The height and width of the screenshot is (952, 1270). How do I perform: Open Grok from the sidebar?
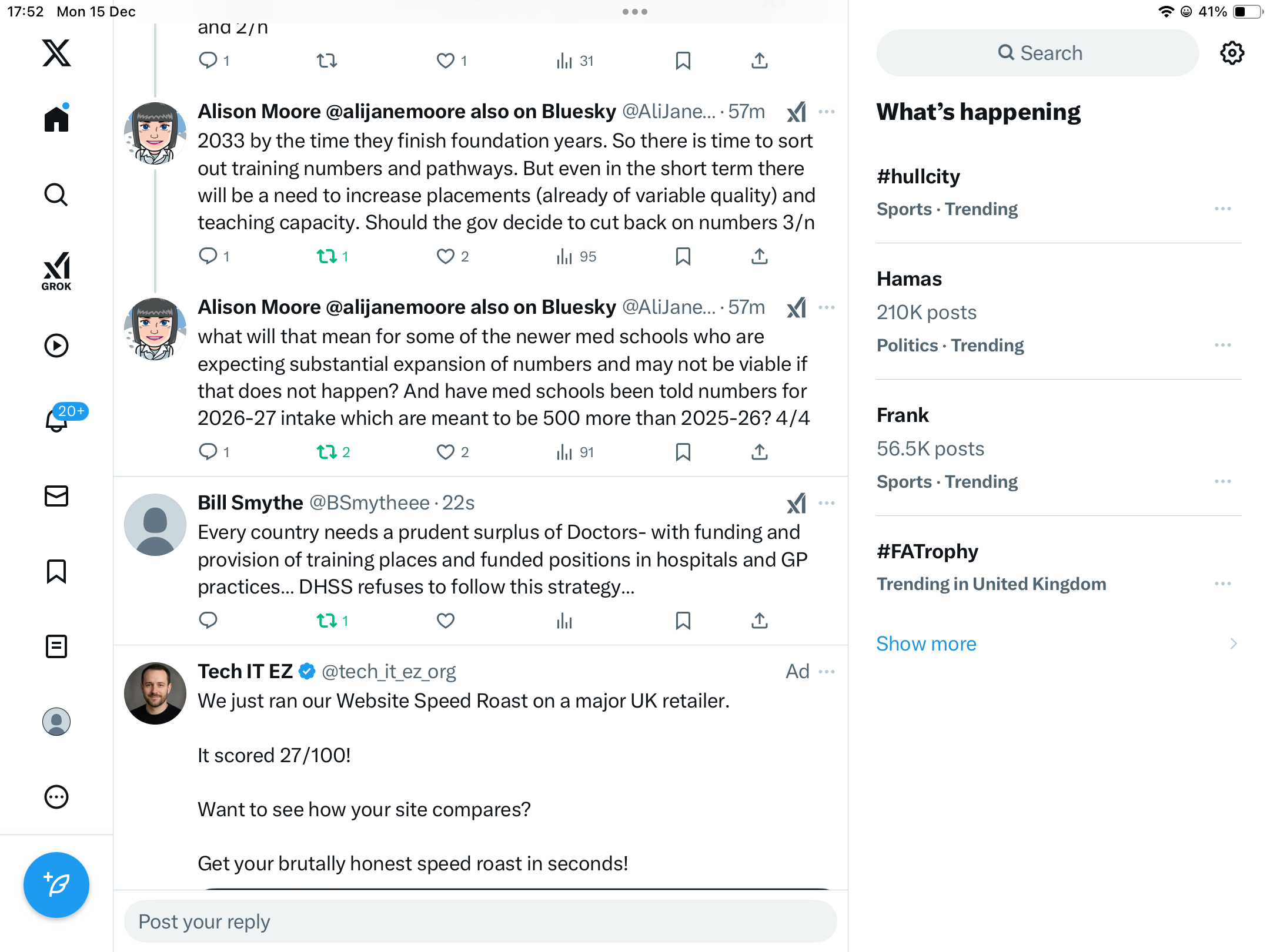56,271
